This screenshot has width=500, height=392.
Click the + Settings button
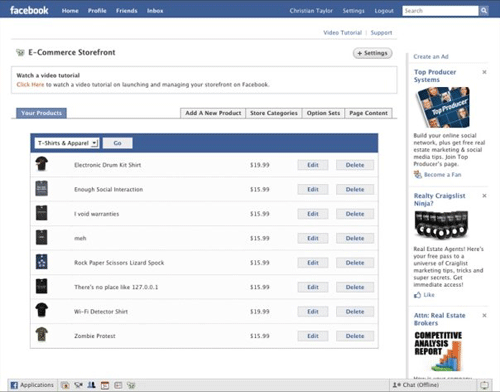tap(372, 53)
